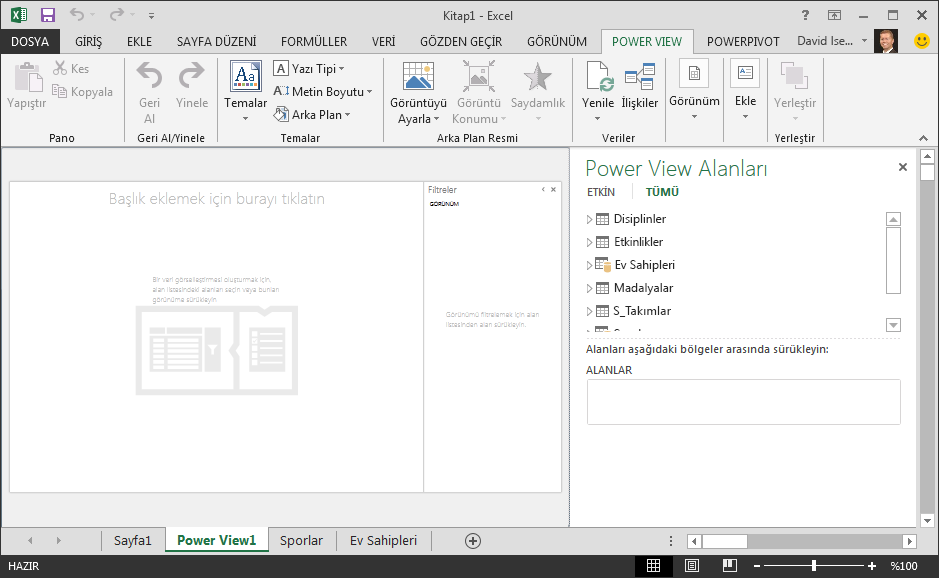The height and width of the screenshot is (578, 939).
Task: Collapse the Filtreler pane with arrow
Action: (543, 189)
